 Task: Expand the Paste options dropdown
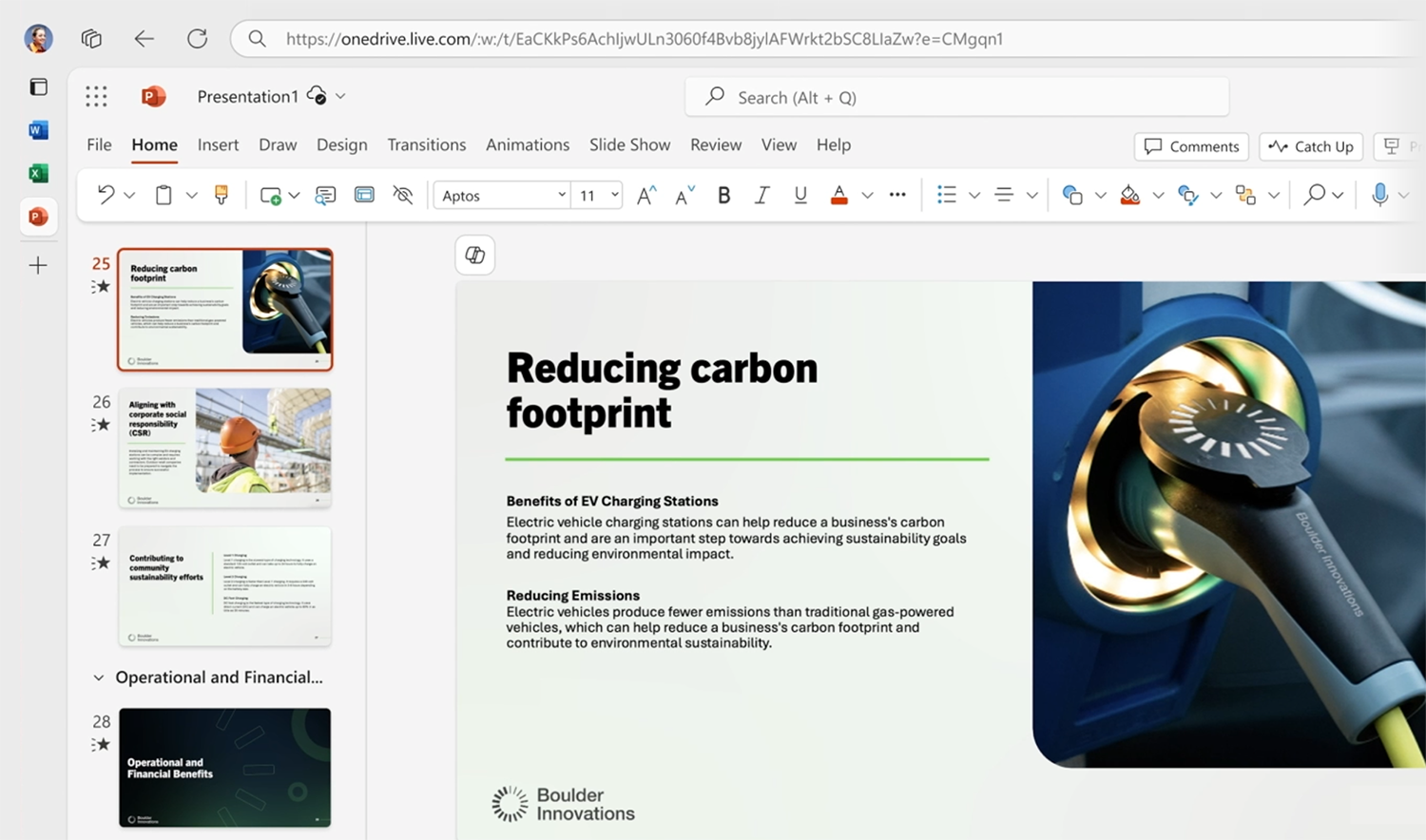point(191,196)
